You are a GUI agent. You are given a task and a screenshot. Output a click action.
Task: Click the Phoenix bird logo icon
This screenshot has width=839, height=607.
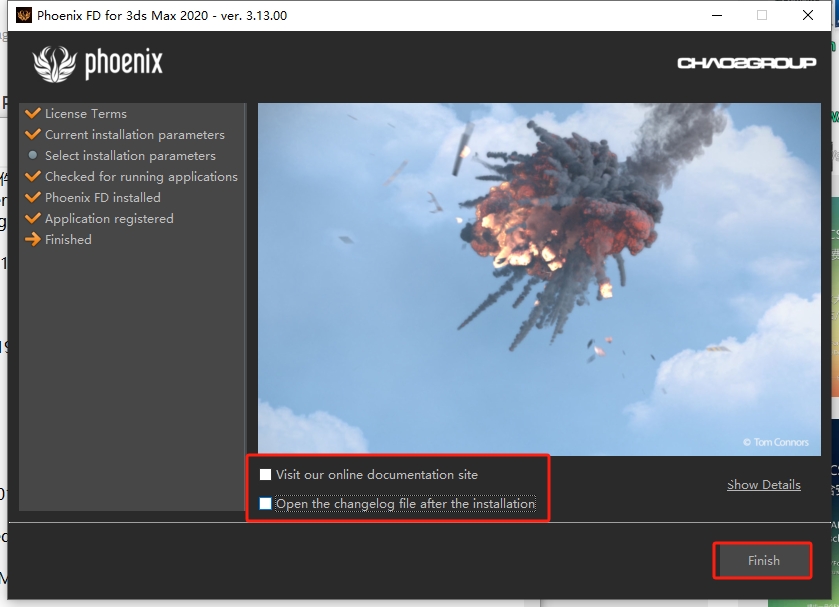click(x=55, y=64)
